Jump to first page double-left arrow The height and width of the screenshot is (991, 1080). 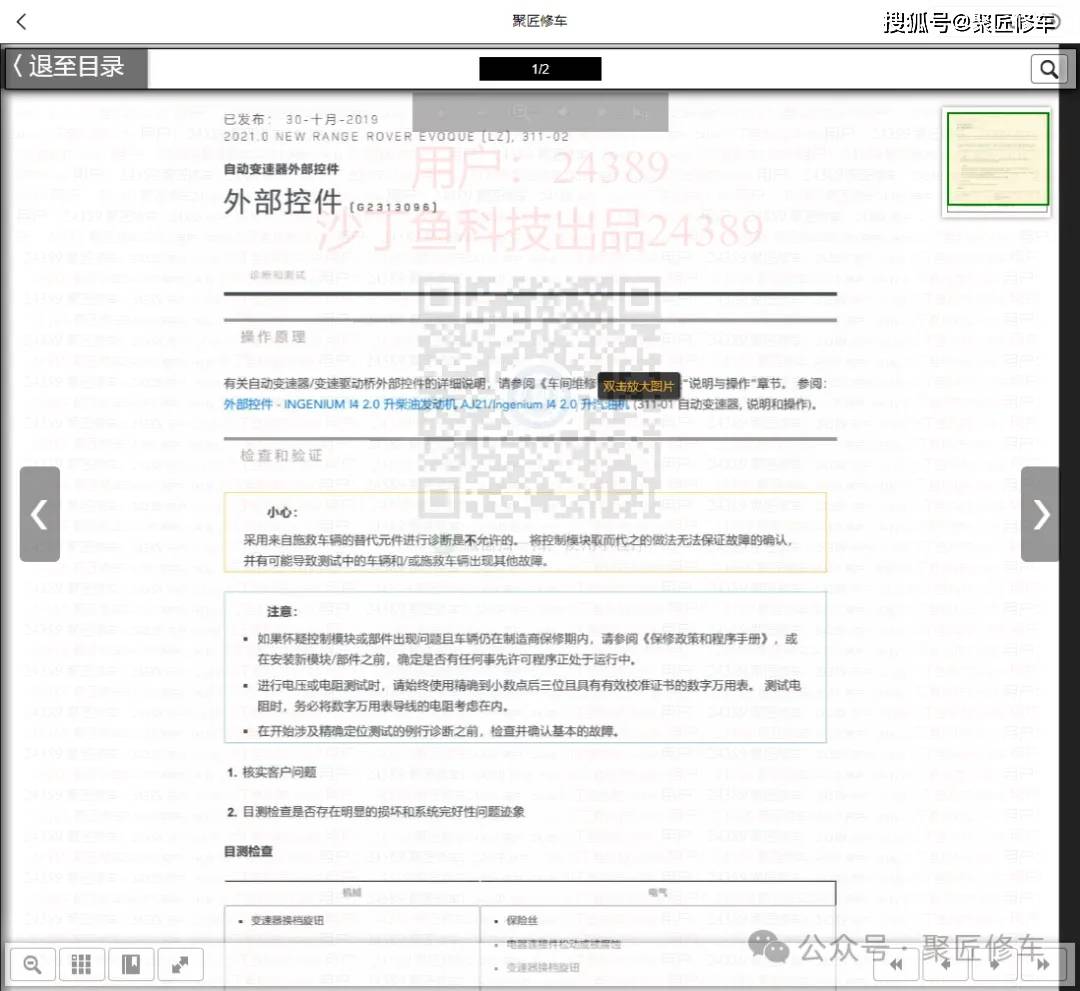896,963
